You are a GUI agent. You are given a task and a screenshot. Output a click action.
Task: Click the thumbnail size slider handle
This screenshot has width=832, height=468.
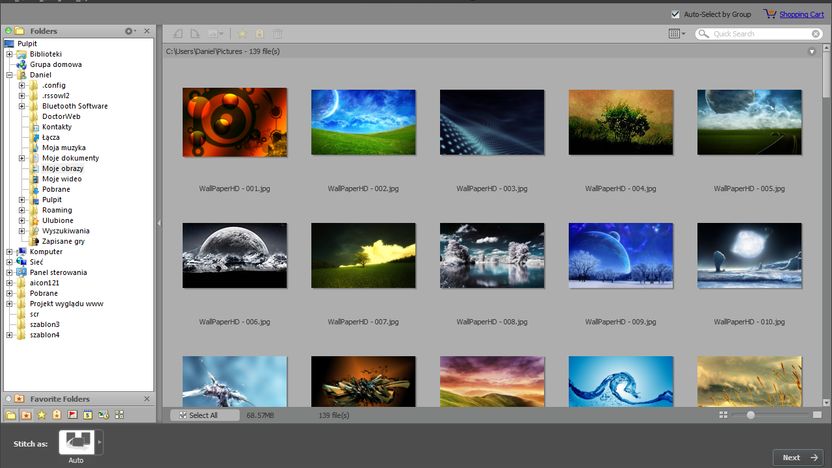point(750,415)
